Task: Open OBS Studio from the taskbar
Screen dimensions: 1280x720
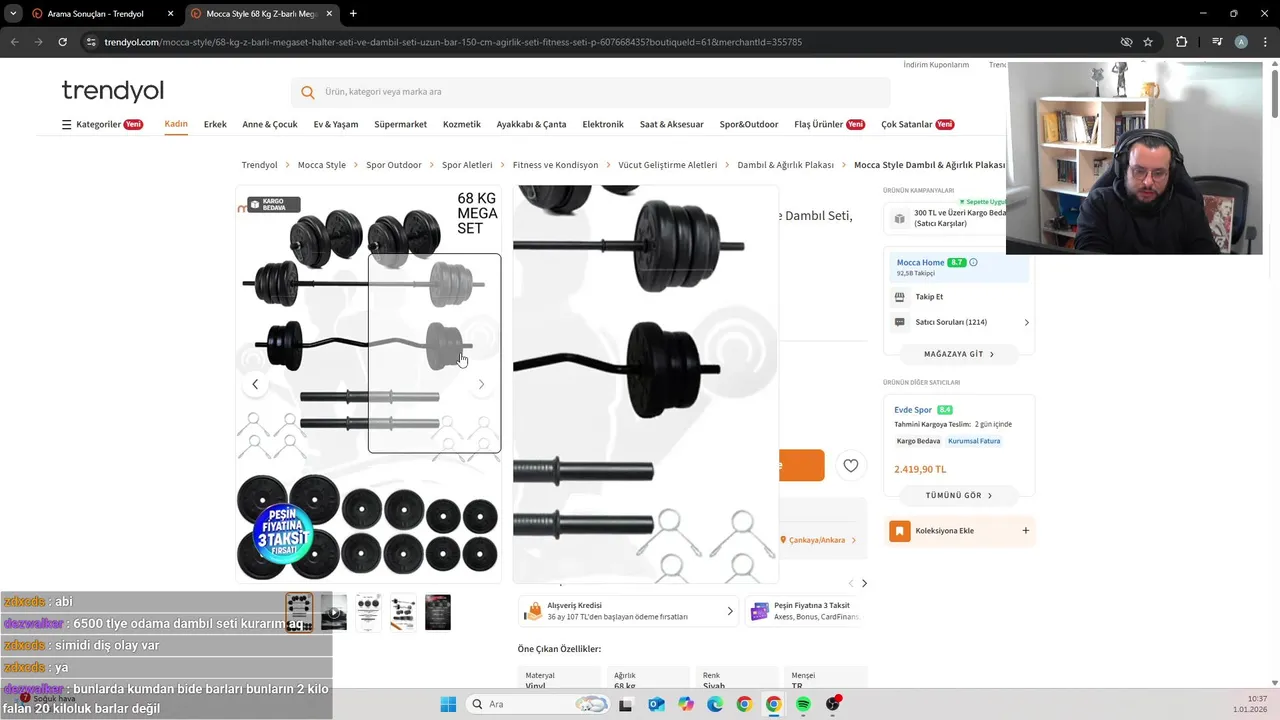Action: (x=832, y=704)
